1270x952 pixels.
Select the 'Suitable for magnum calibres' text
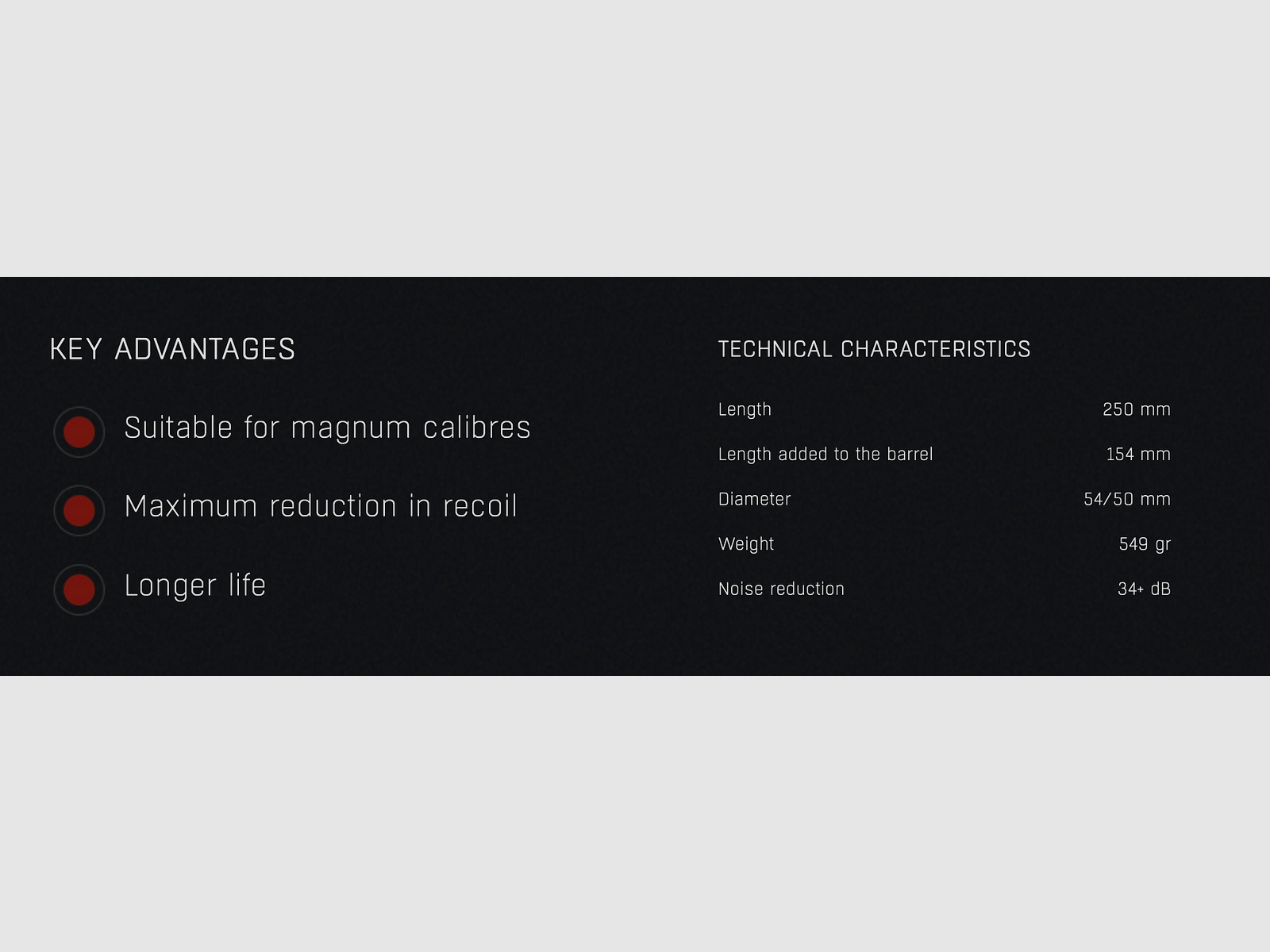[x=327, y=428]
